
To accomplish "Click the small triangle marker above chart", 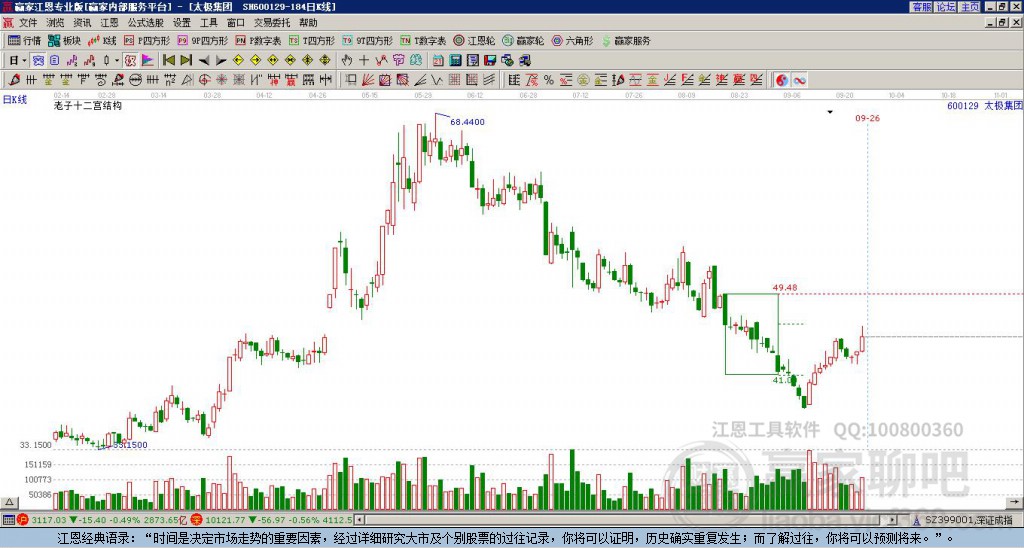I will (x=830, y=112).
